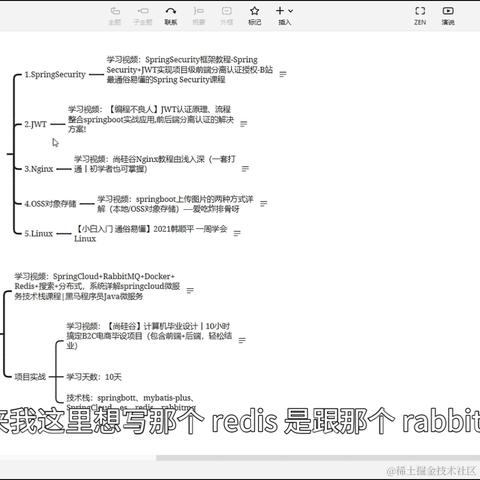
Task: Select the 2.JWT topic node
Action: click(x=35, y=124)
